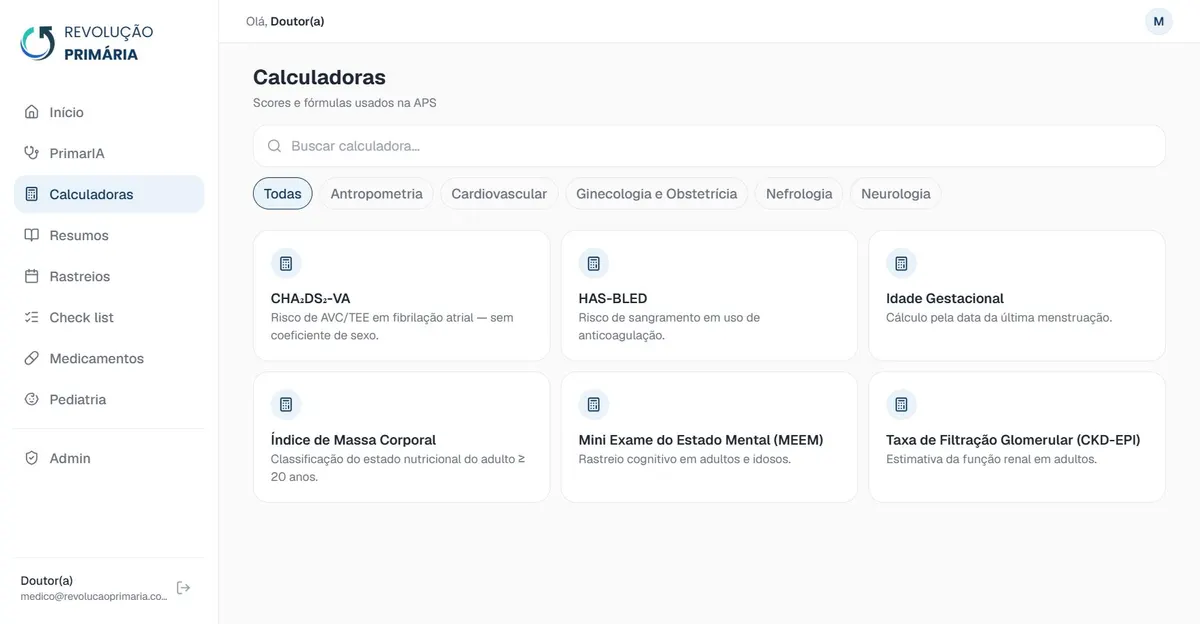Click the calculator icon on CHA₂DS₂-VA card
Screen dimensions: 1200x624
point(286,264)
